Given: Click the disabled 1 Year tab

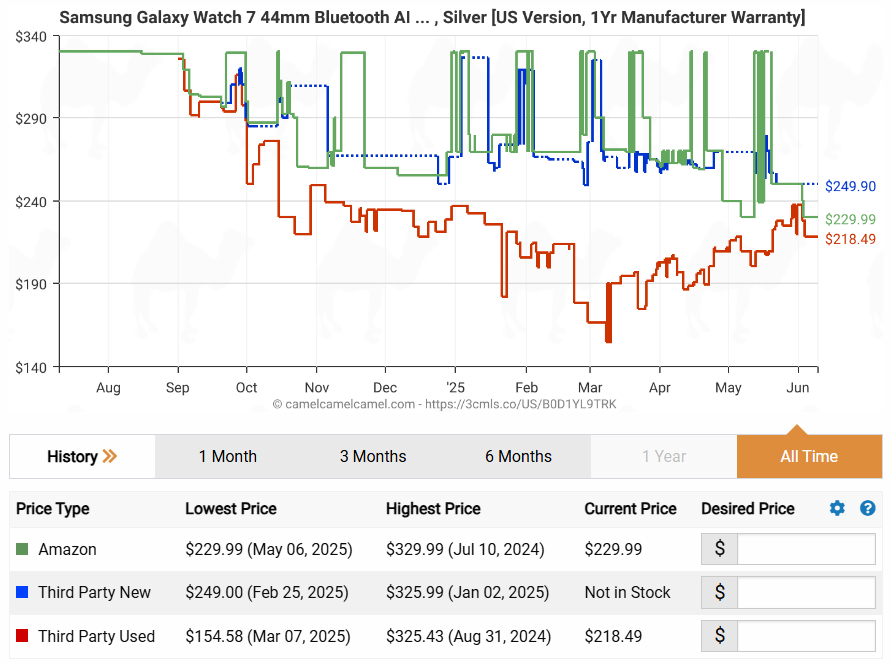Looking at the screenshot, I should (663, 457).
